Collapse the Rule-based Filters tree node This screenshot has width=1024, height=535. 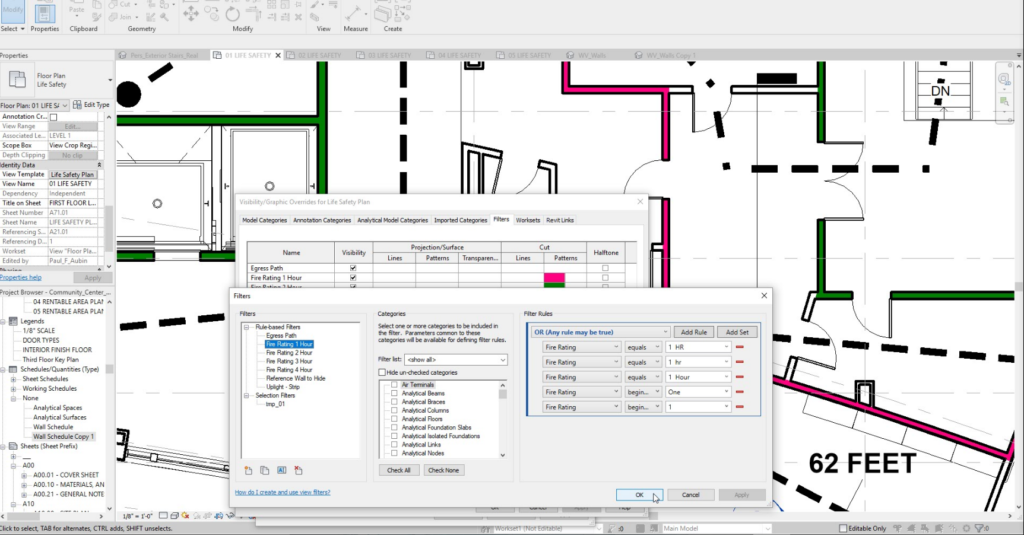(247, 327)
